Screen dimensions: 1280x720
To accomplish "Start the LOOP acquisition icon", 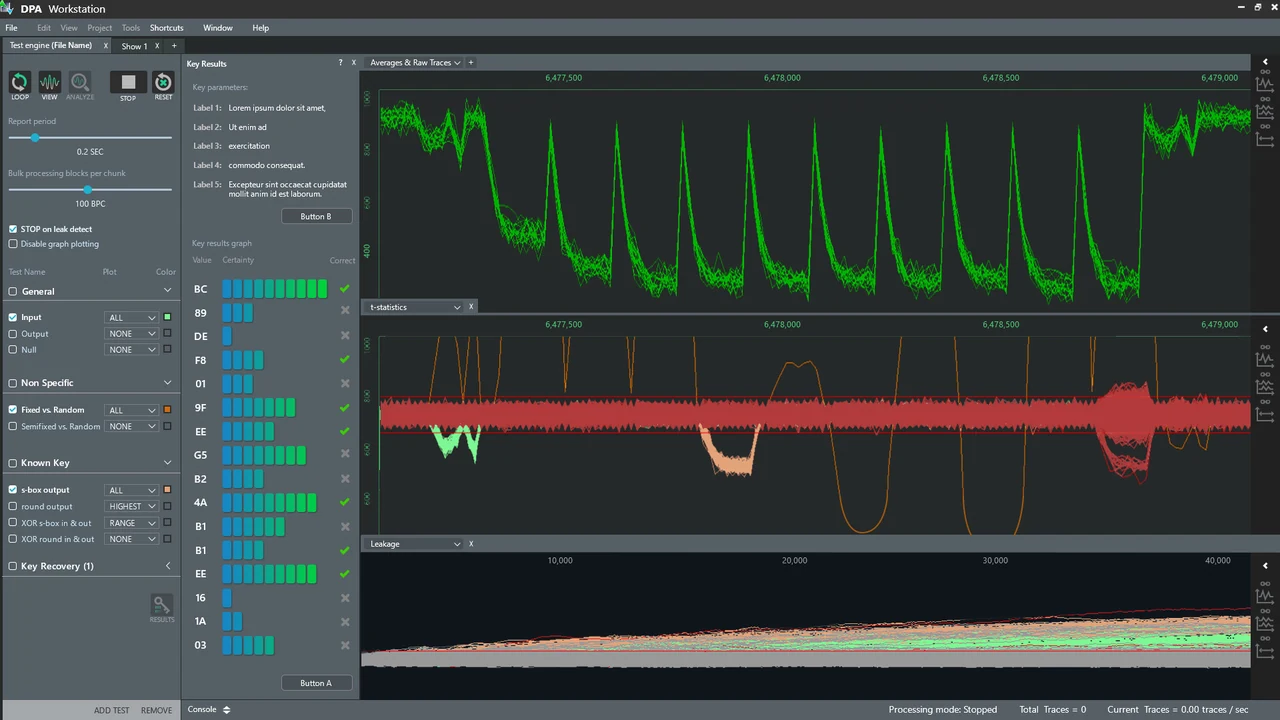I will (19, 83).
